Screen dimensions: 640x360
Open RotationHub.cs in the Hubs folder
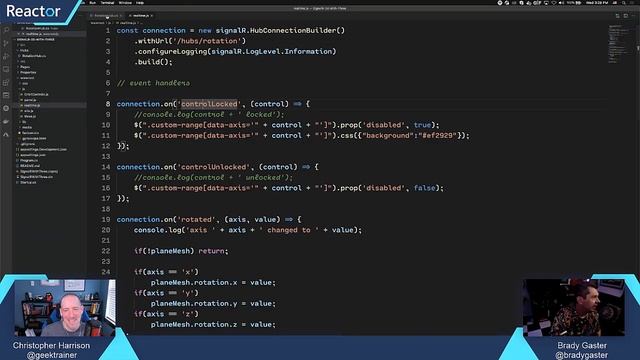pyautogui.click(x=34, y=56)
